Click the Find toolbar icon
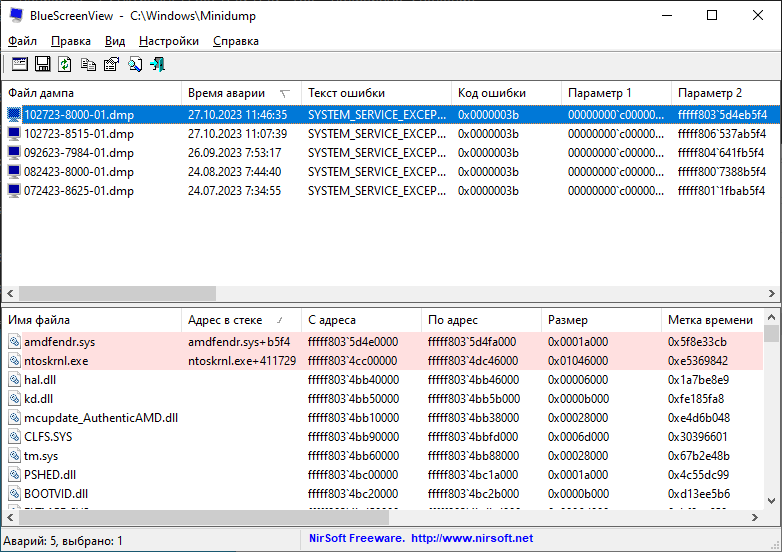The height and width of the screenshot is (552, 782). 135,64
